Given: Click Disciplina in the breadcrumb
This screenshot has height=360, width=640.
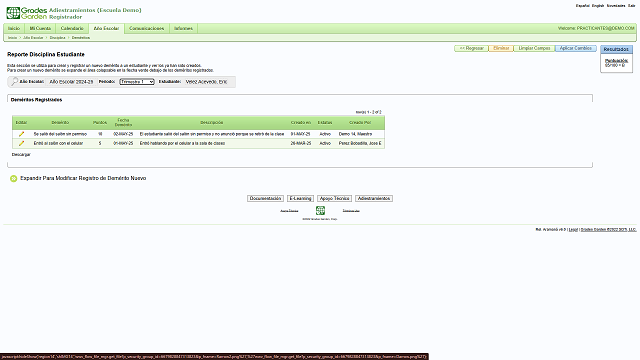Looking at the screenshot, I should tap(58, 38).
